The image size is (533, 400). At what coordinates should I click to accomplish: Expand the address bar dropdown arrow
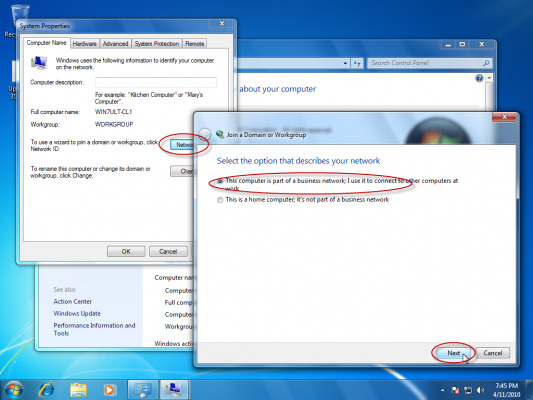(345, 63)
